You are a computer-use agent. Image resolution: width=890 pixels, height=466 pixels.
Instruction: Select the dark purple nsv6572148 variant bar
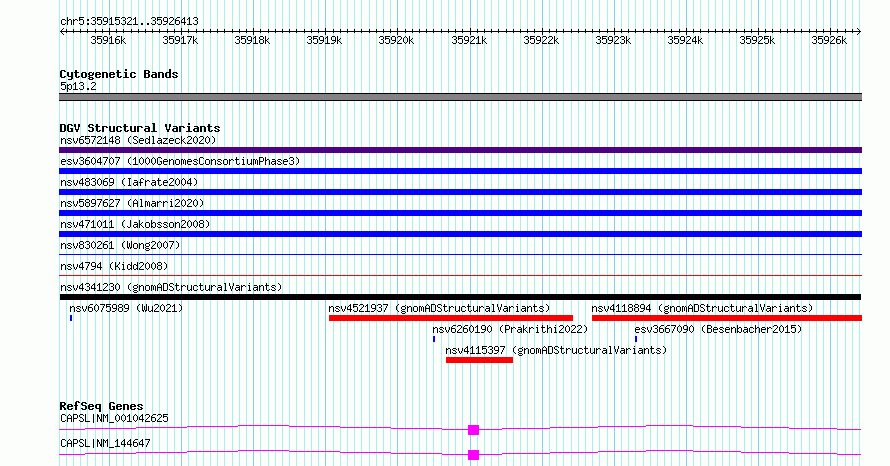pos(460,150)
